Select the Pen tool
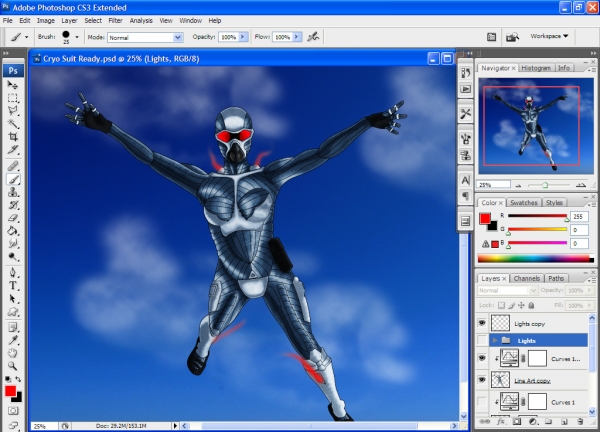Screen dimensions: 600x432 point(13,272)
